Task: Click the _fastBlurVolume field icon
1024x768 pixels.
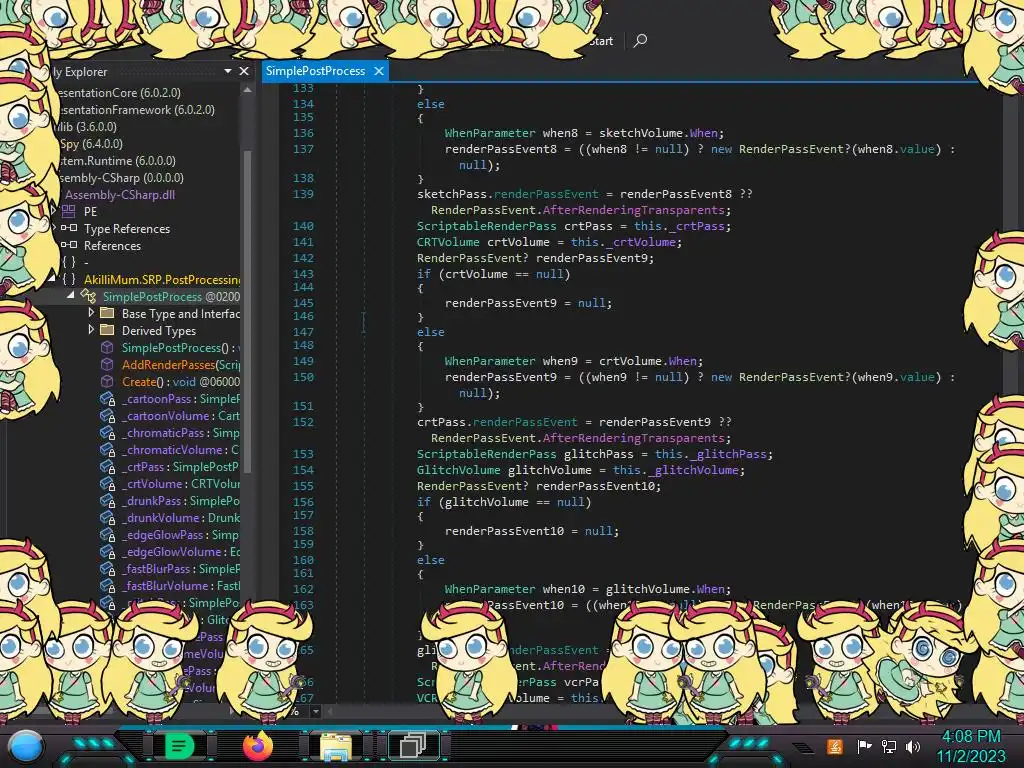Action: (108, 585)
